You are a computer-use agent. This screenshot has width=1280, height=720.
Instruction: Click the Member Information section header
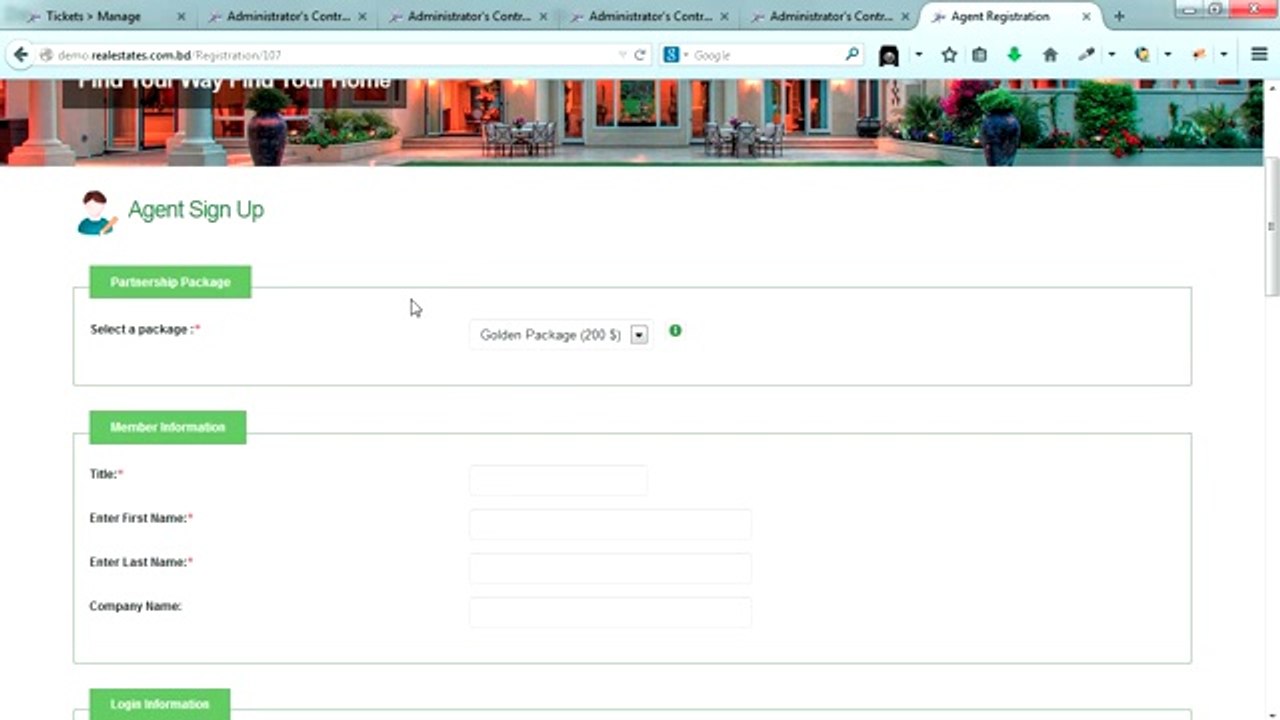[x=168, y=427]
